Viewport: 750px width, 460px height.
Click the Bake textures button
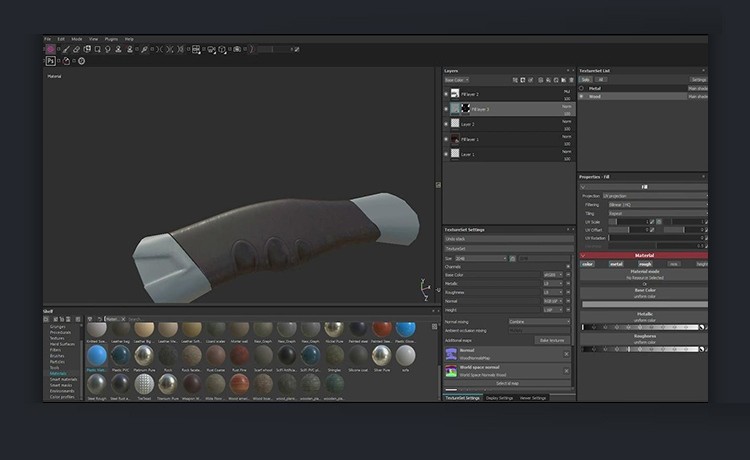pyautogui.click(x=552, y=340)
